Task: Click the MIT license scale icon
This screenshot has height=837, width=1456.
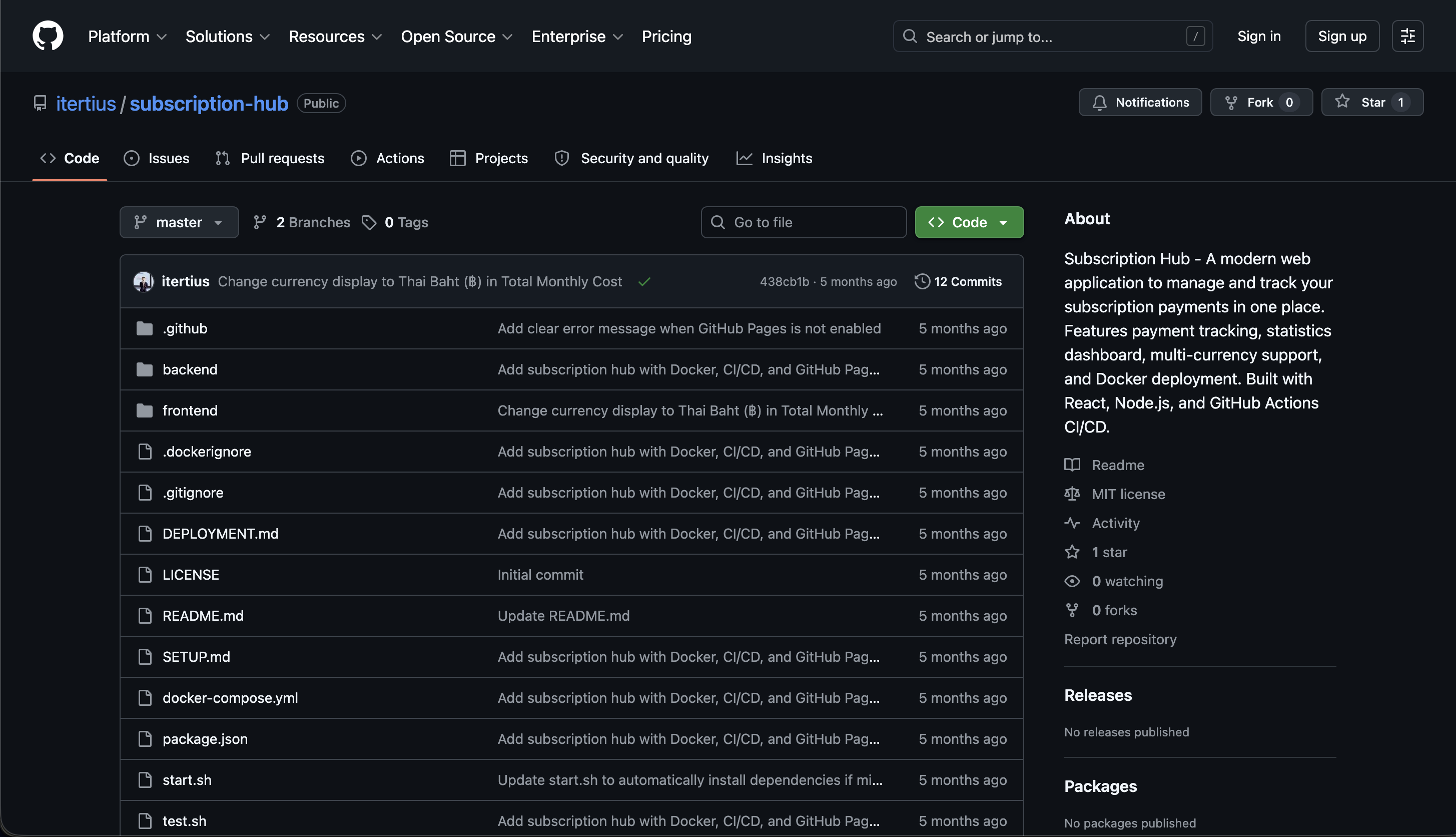Action: tap(1072, 494)
